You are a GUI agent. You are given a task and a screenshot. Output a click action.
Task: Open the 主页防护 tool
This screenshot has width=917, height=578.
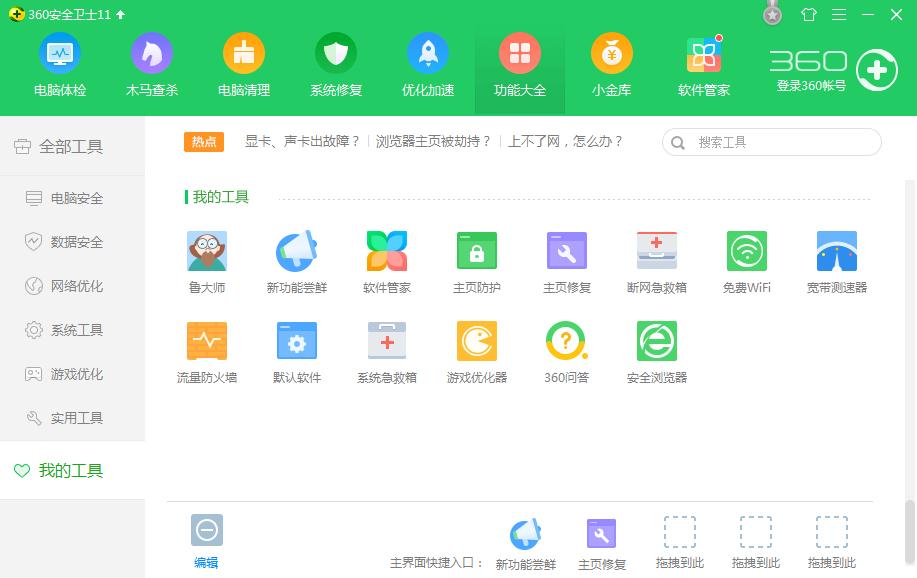[477, 262]
